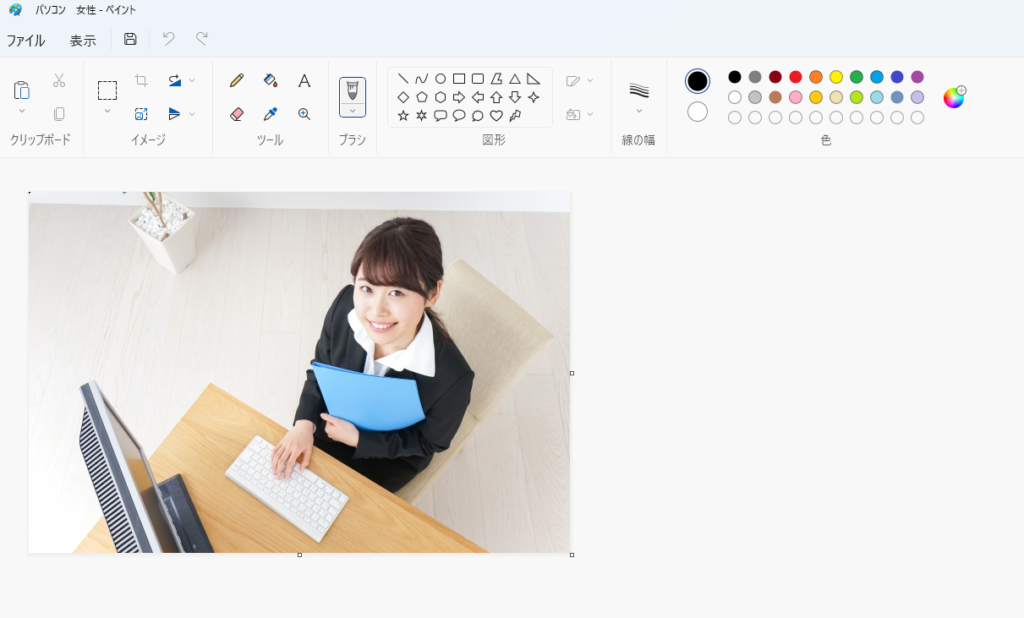Expand the paste options chevron
This screenshot has width=1024, height=618.
coord(22,111)
